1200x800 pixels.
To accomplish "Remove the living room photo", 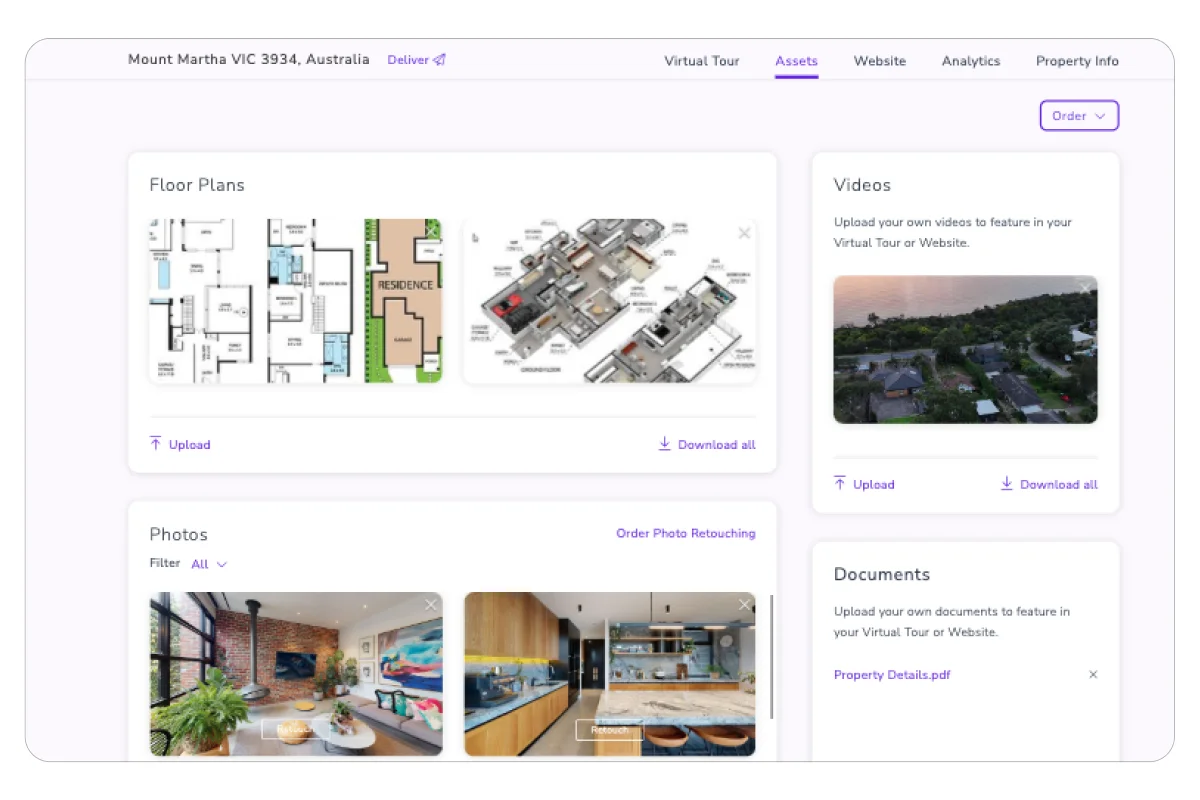I will pos(431,605).
